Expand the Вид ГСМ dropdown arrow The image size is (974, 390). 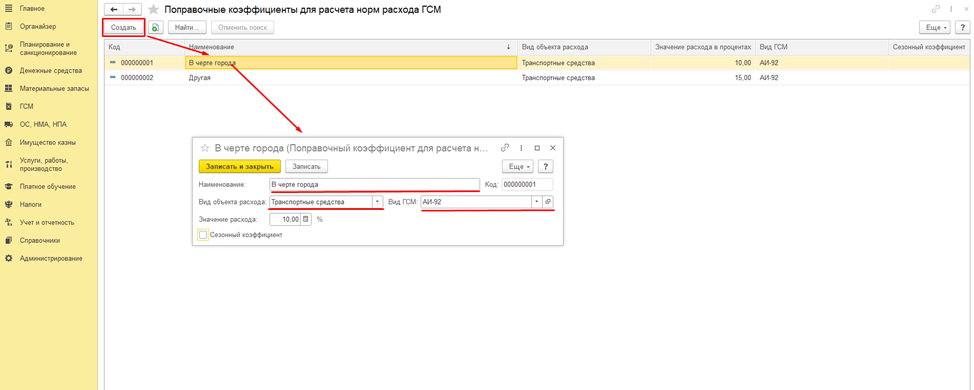click(536, 202)
